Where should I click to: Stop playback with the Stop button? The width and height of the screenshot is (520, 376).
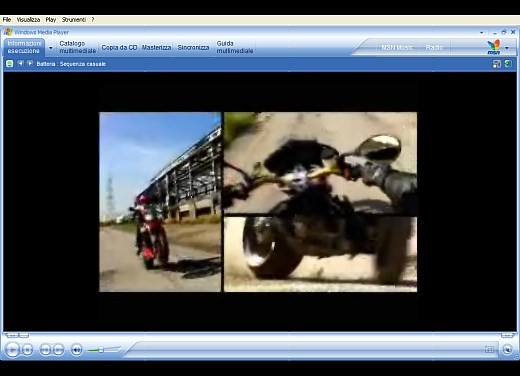point(27,350)
